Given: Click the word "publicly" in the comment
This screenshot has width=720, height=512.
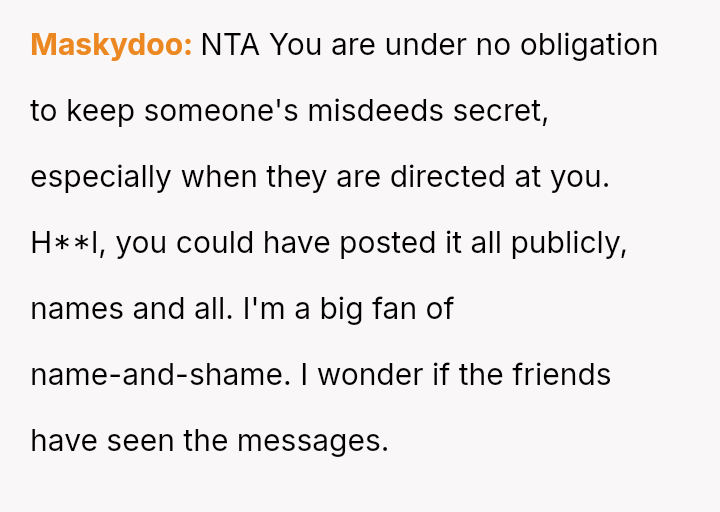Looking at the screenshot, I should coord(567,243).
